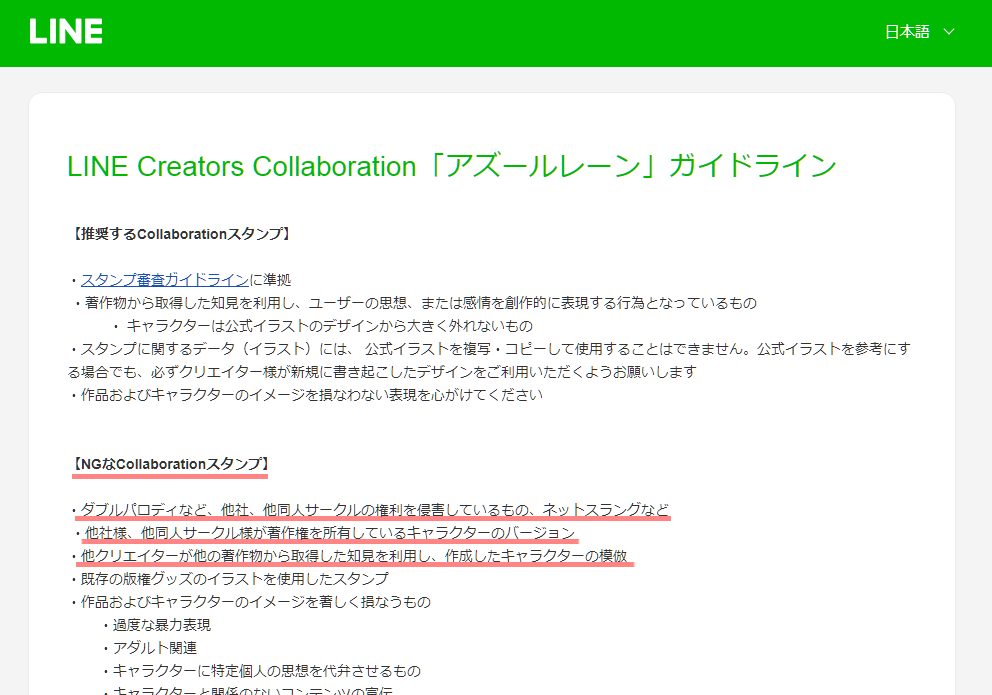Click the page title アズールレーン ガイドライン
The height and width of the screenshot is (695, 992).
(452, 166)
